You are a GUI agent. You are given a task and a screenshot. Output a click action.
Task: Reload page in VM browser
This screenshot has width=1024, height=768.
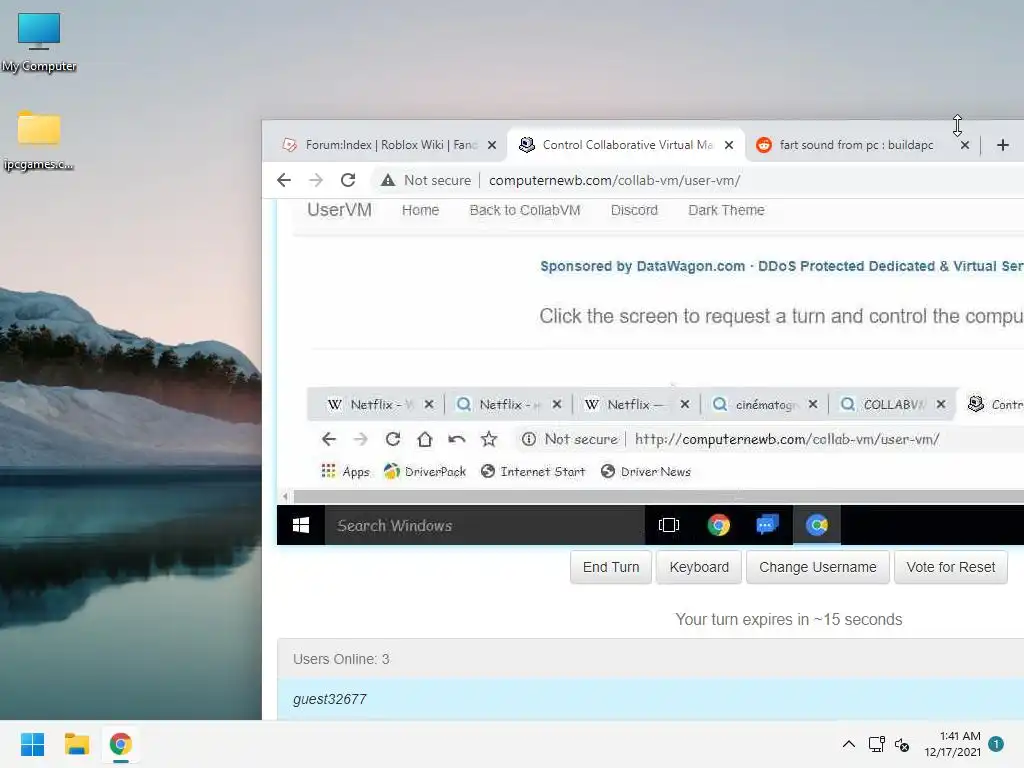coord(392,440)
